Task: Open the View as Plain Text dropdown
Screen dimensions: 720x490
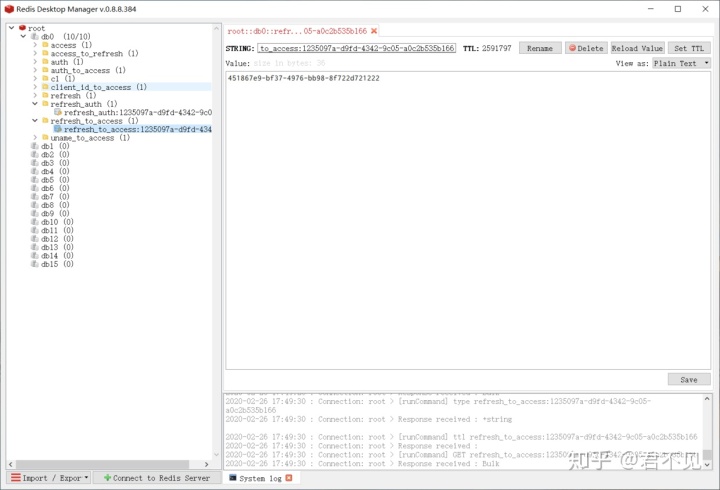Action: pyautogui.click(x=681, y=63)
